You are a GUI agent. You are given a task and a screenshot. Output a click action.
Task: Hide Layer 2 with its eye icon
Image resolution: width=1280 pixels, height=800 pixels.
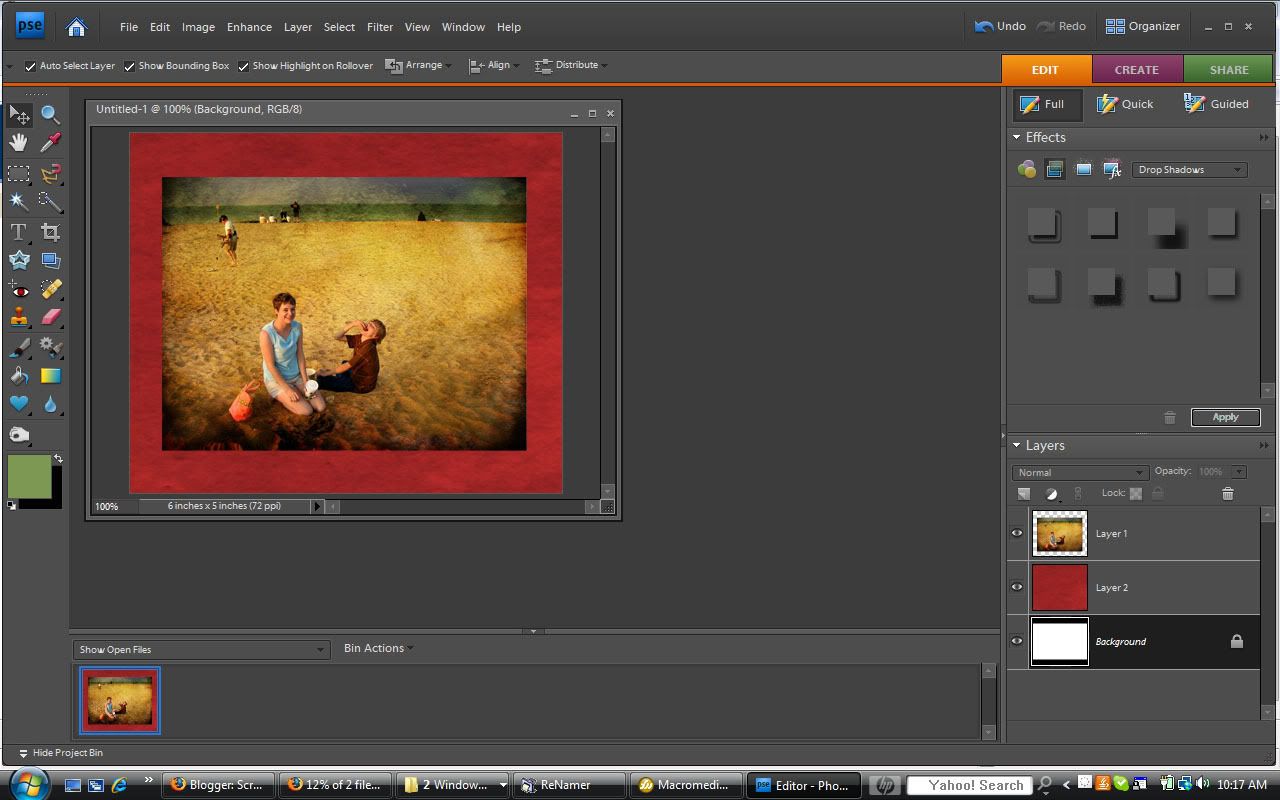[x=1017, y=587]
